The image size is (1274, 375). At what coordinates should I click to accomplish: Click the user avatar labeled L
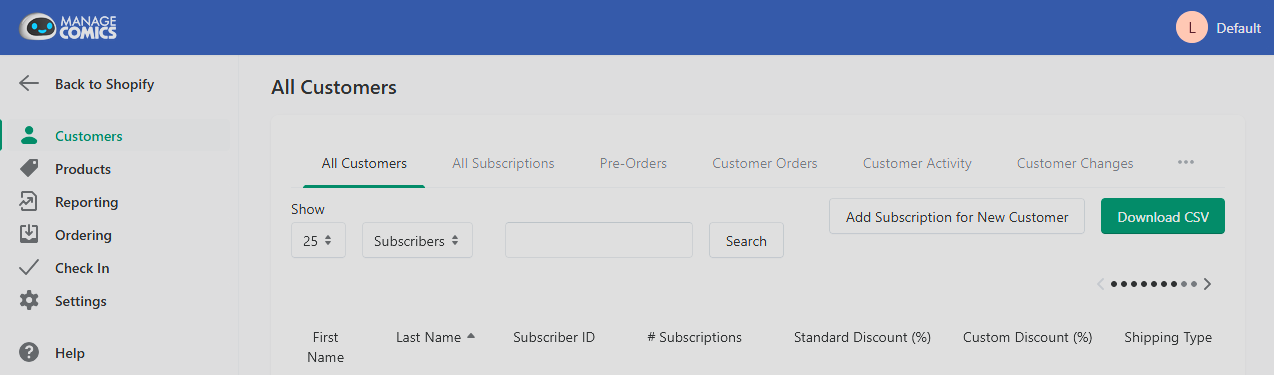(x=1192, y=27)
